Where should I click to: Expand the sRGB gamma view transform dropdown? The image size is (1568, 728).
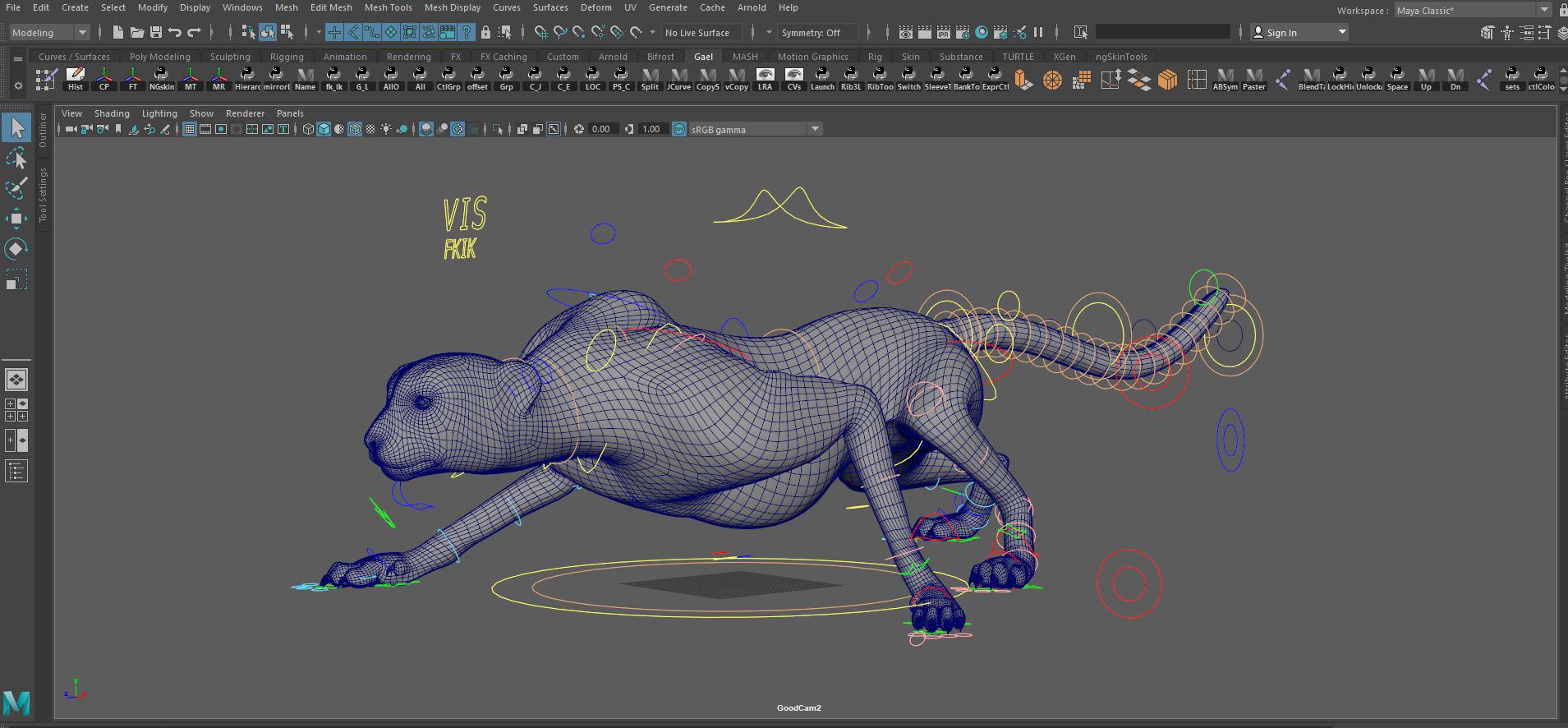click(x=815, y=129)
